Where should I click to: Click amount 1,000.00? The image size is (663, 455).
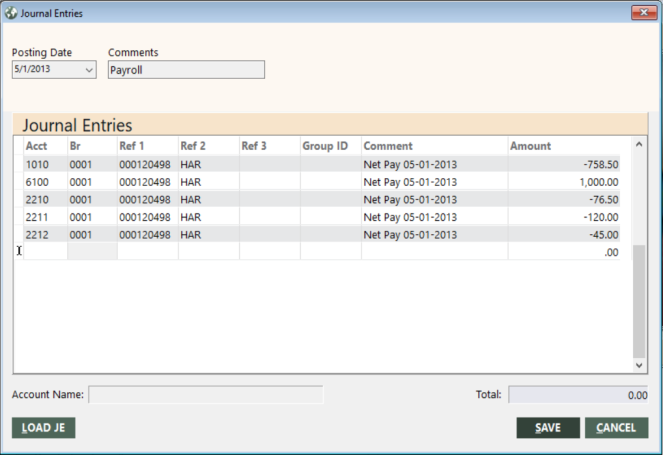564,182
